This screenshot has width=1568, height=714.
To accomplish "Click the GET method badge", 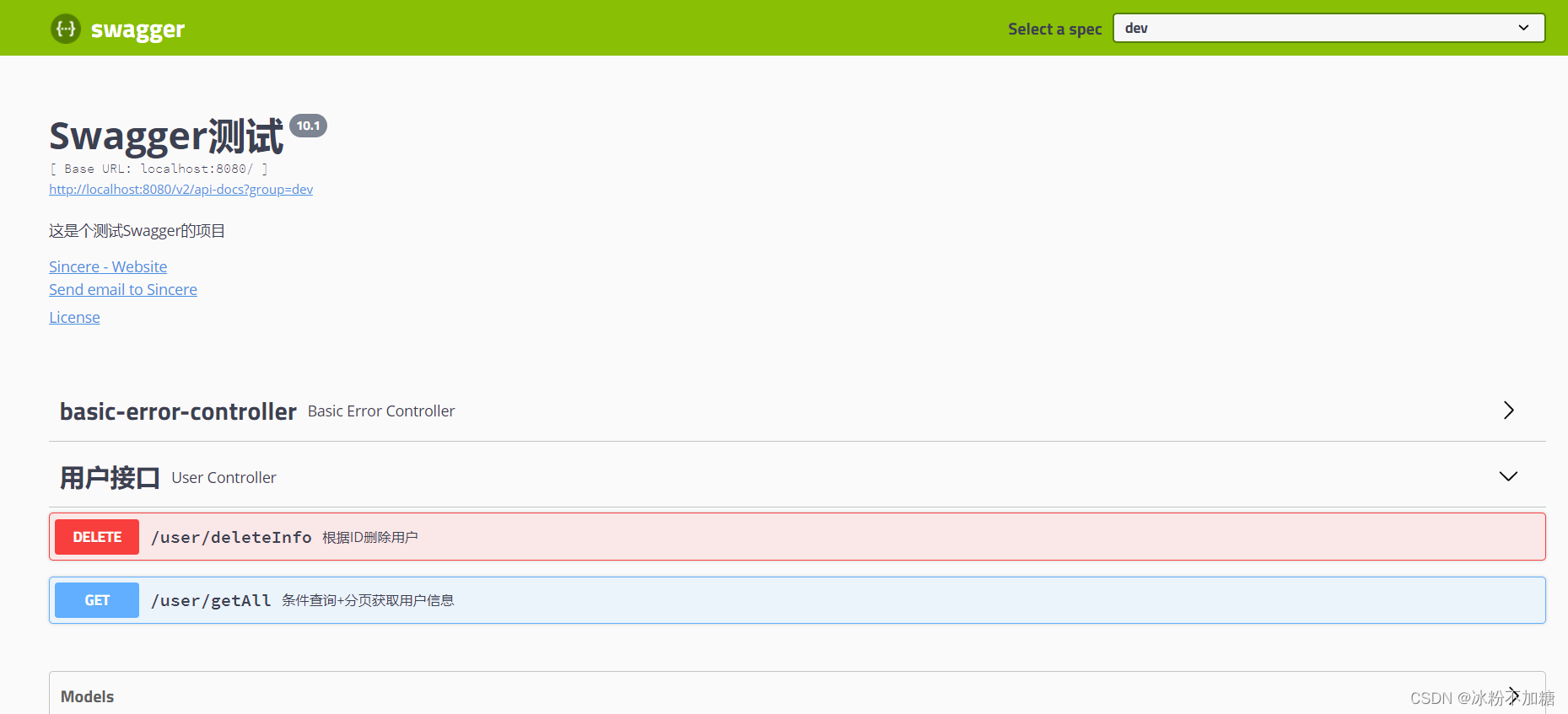I will [97, 600].
